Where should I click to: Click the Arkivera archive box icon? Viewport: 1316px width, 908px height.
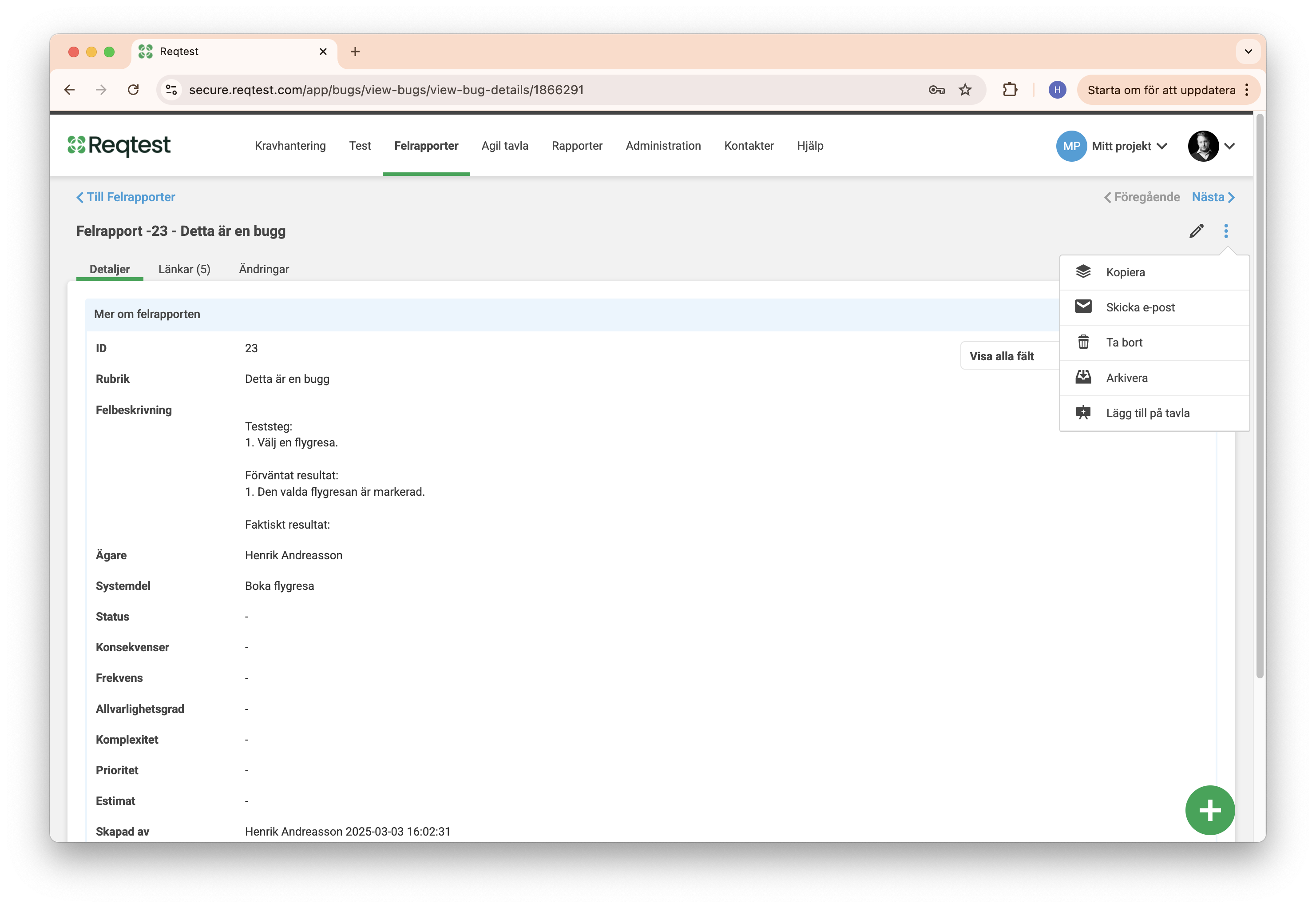tap(1083, 377)
